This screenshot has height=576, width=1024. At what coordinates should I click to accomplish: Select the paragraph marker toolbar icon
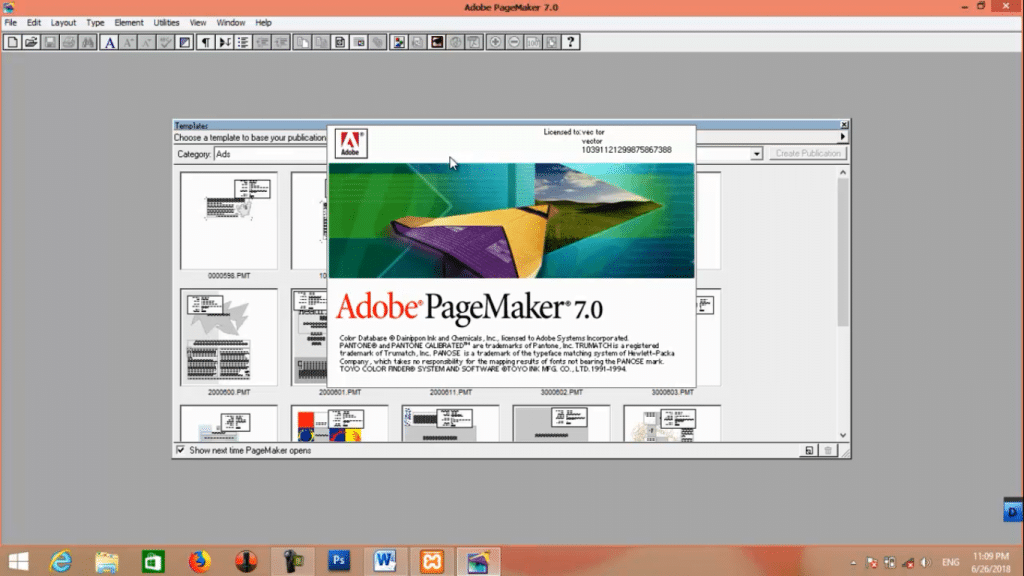[204, 42]
